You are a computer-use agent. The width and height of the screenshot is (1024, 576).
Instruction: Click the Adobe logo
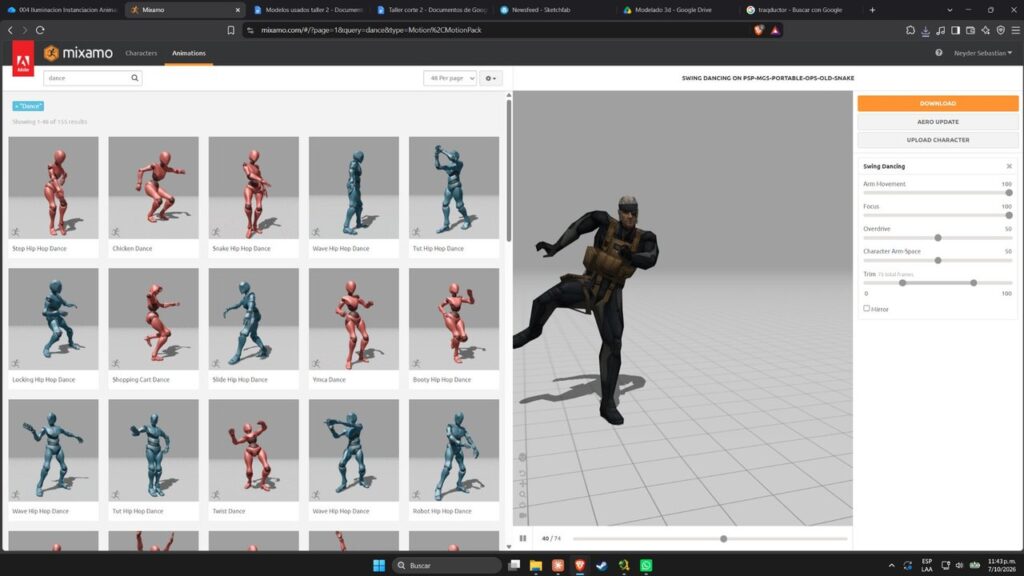(x=23, y=59)
